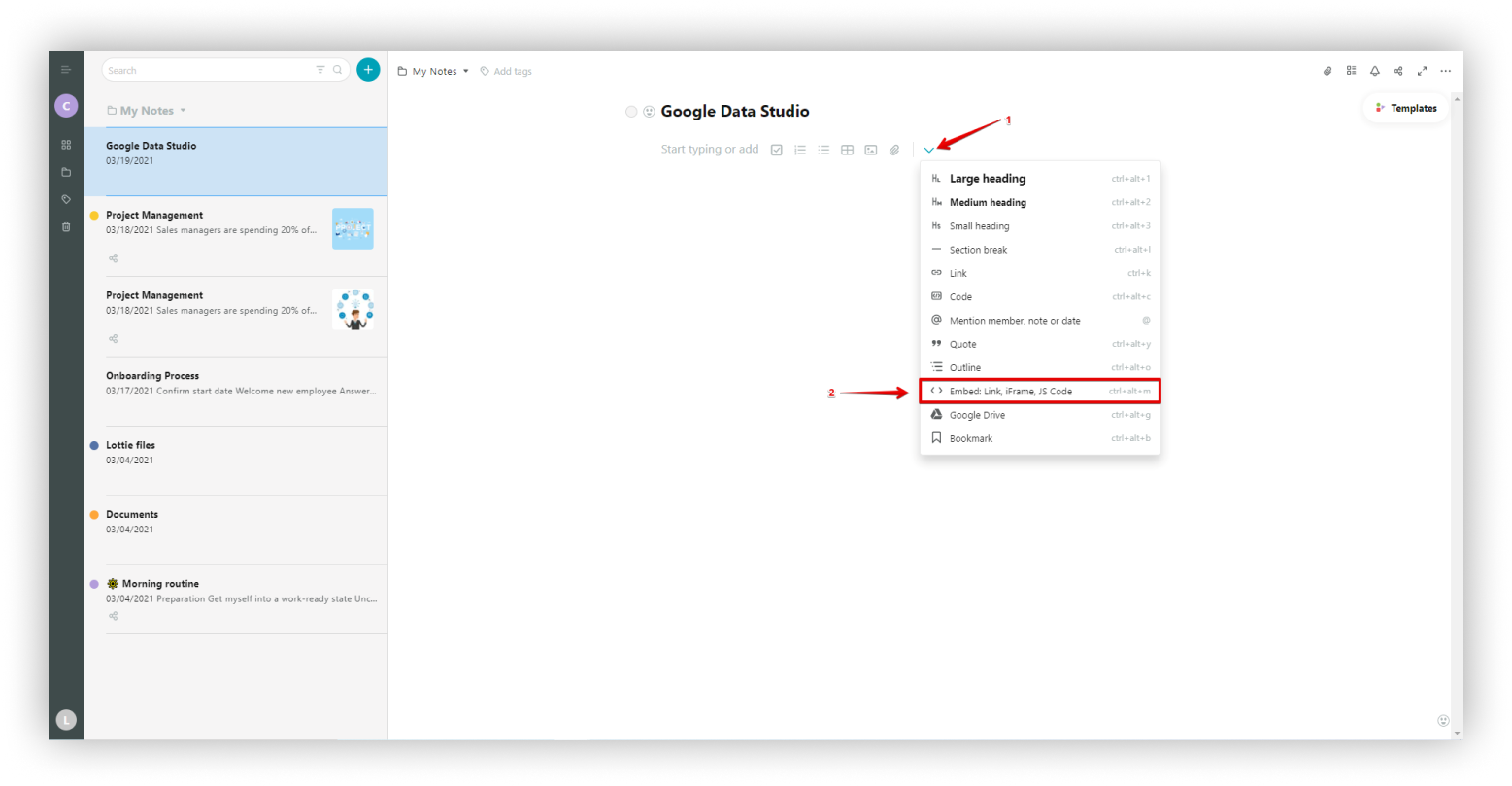Choose Large heading from insert menu
Viewport: 1512px width, 786px height.
pos(1040,179)
